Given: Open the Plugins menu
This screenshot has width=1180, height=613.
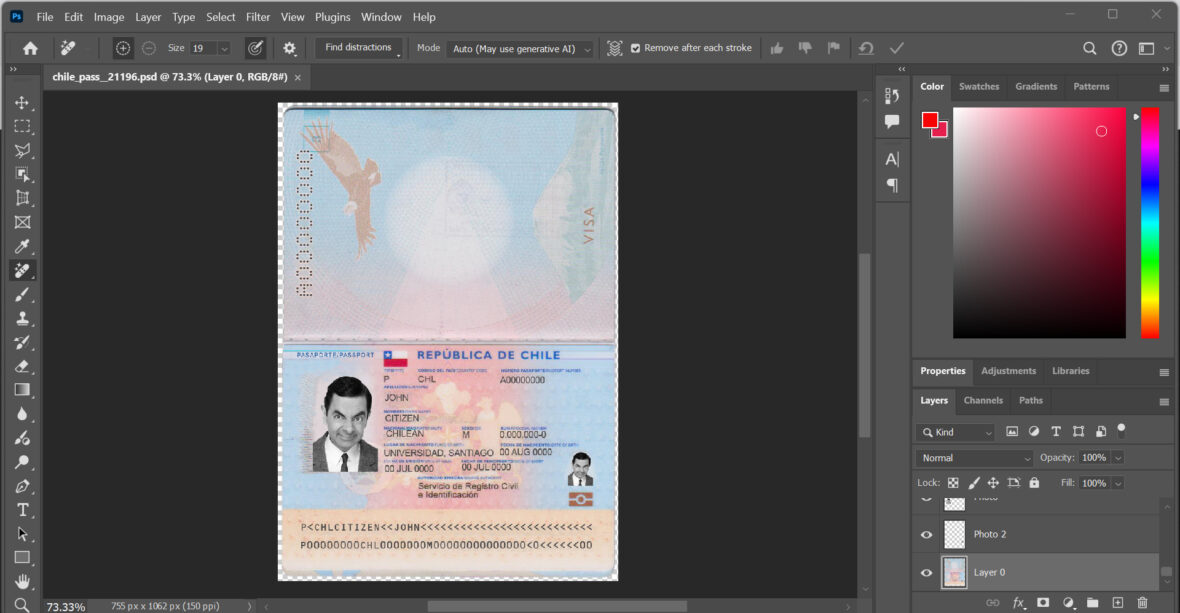Looking at the screenshot, I should pyautogui.click(x=332, y=17).
